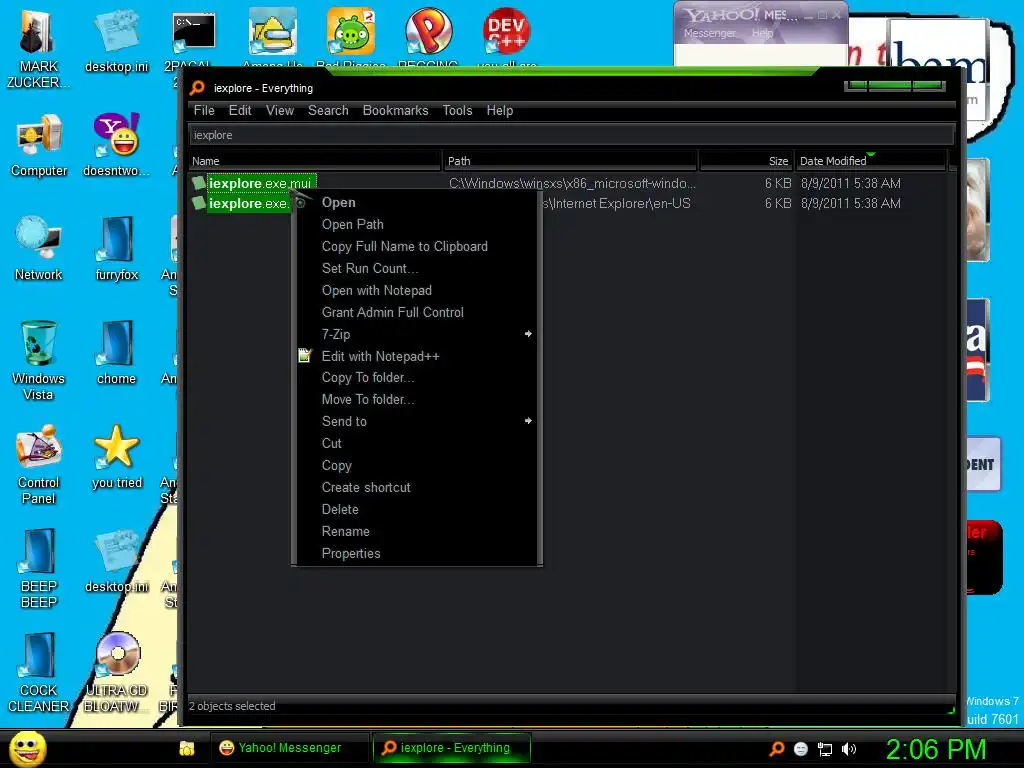The image size is (1024, 768).
Task: Open the Messenger menu in Yahoo Messenger window
Action: coord(710,33)
